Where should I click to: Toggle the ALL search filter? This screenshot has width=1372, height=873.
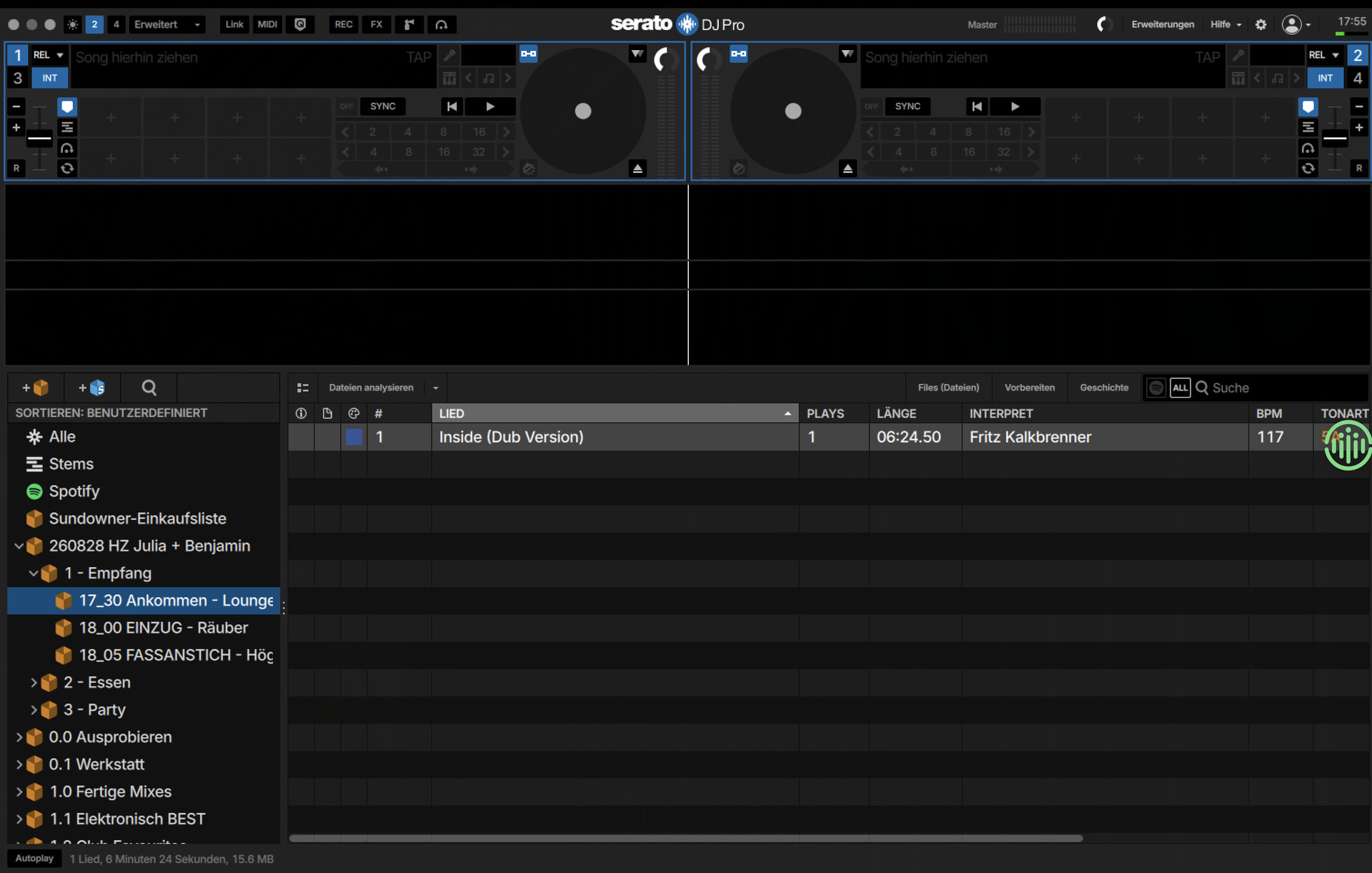coord(1180,388)
